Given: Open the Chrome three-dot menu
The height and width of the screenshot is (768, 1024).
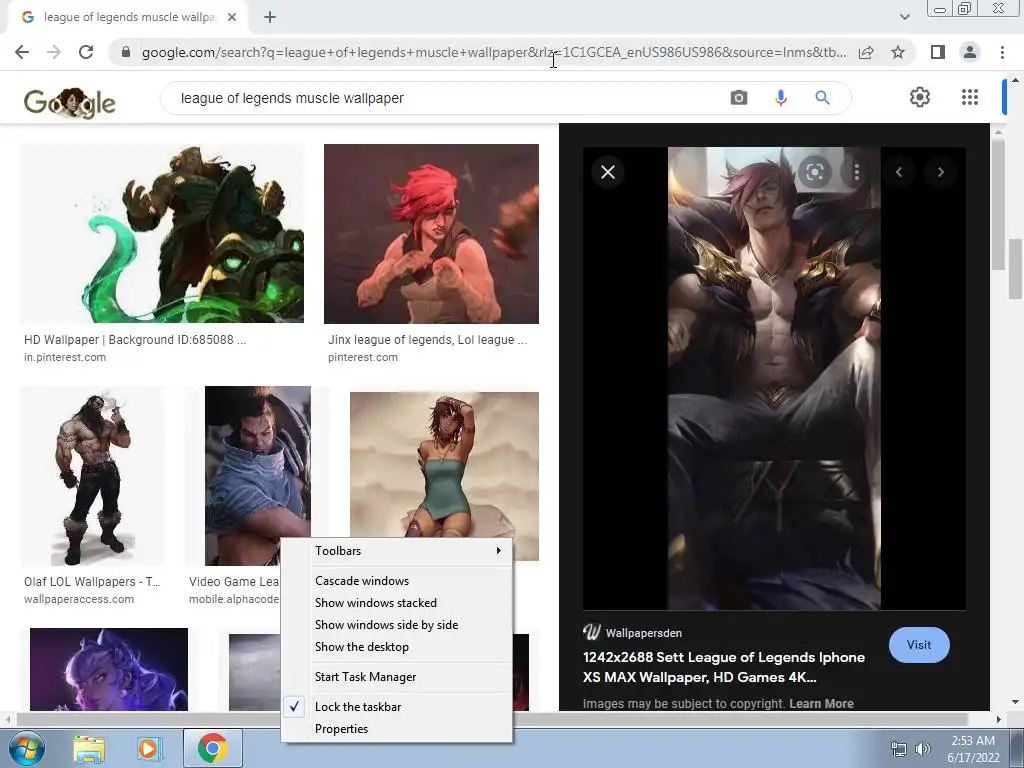Looking at the screenshot, I should pyautogui.click(x=1002, y=52).
